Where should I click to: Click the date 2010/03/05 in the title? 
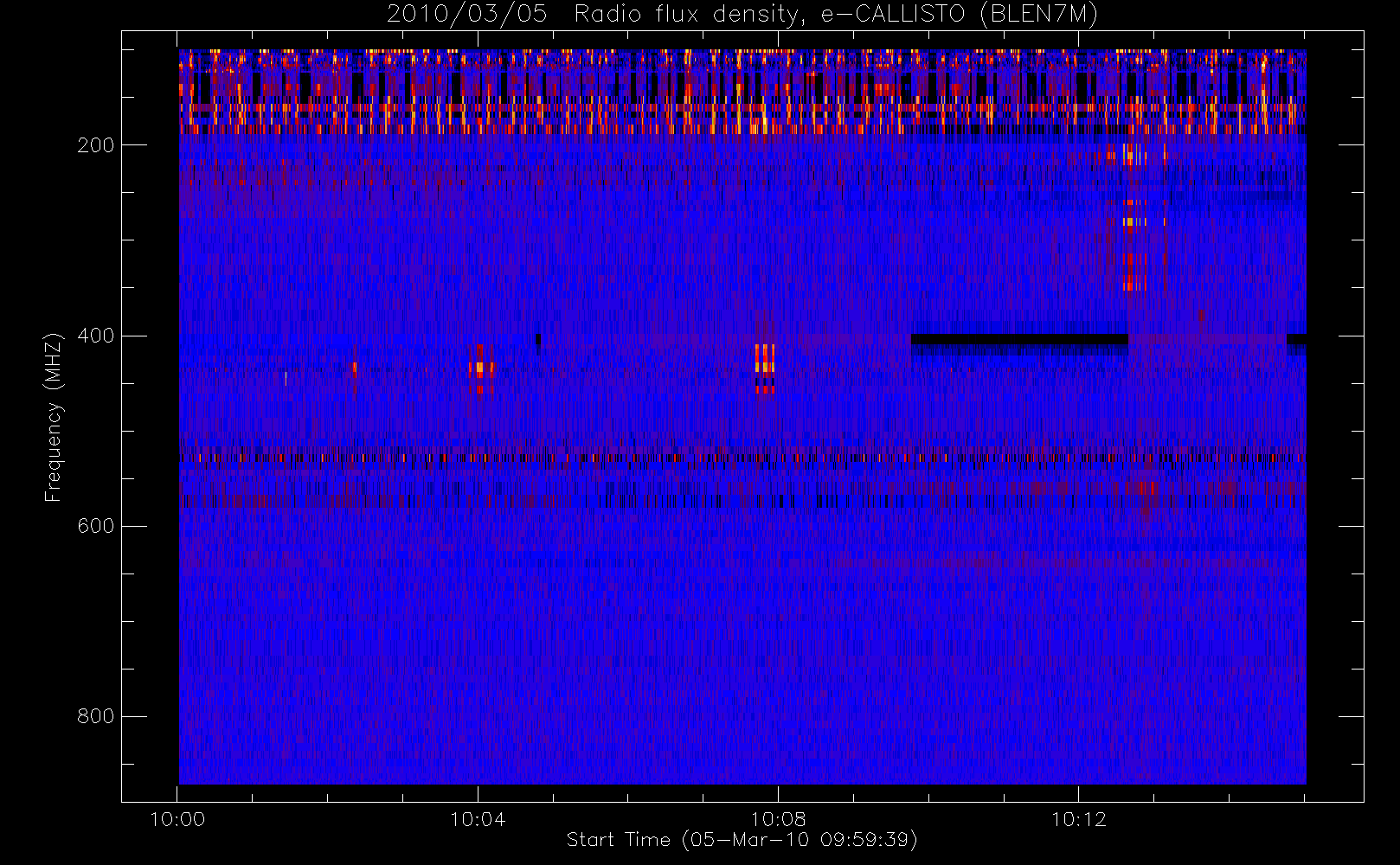[x=466, y=15]
